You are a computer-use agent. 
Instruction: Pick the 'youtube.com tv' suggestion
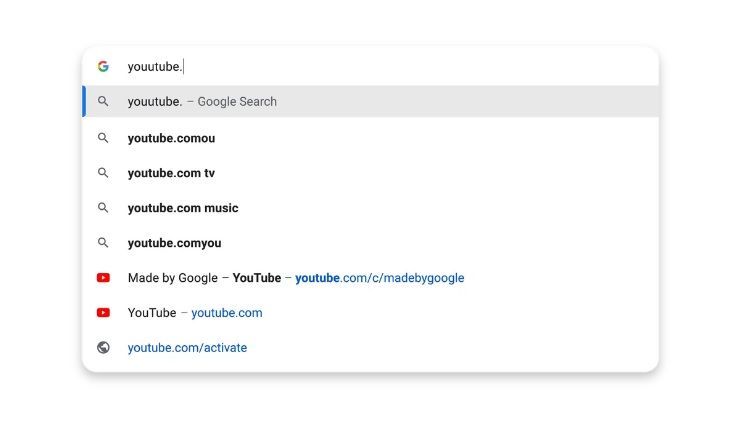370,173
